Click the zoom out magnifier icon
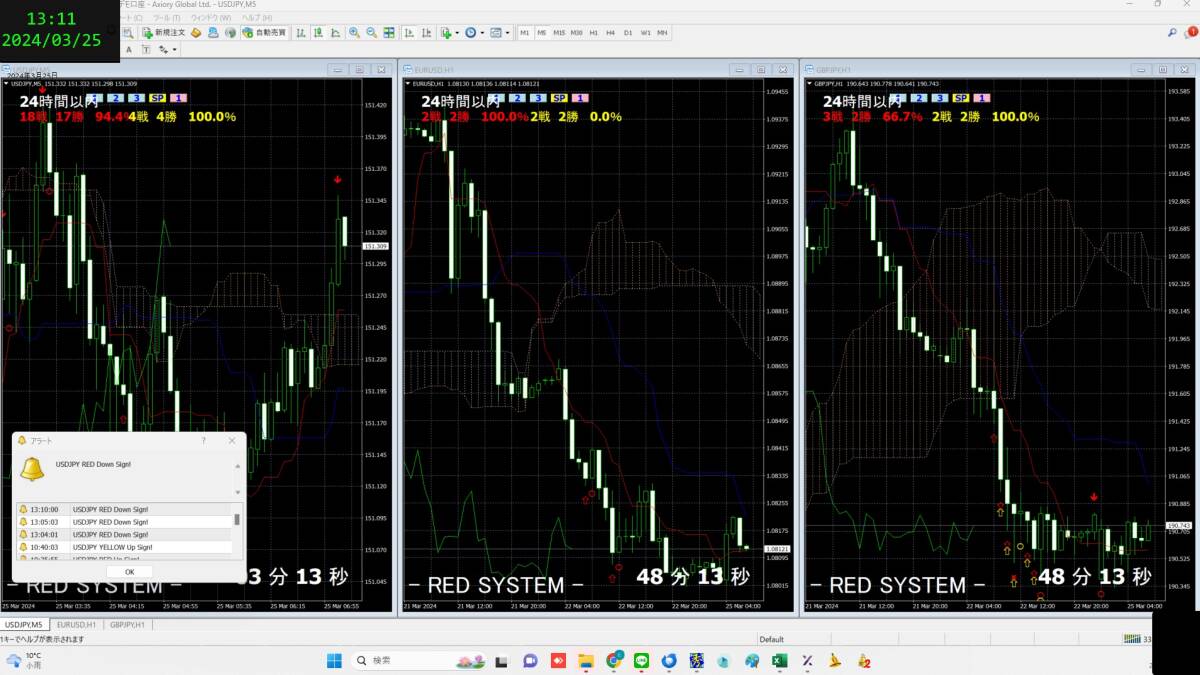The width and height of the screenshot is (1200, 675). point(371,33)
